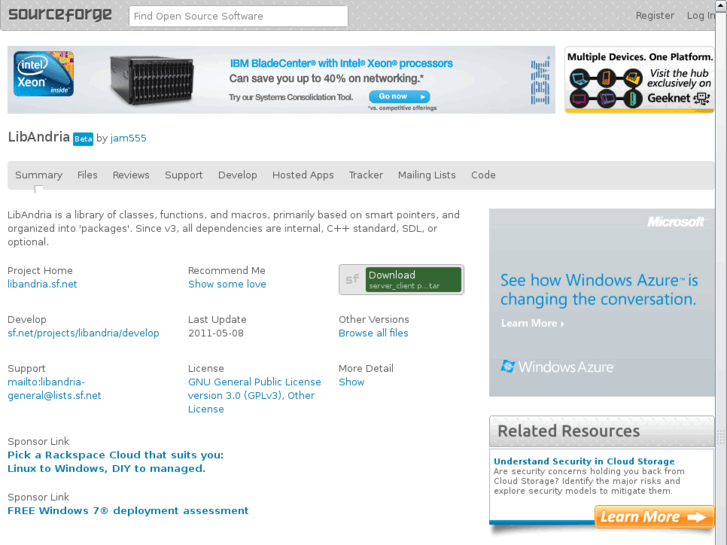Click the sf icon beside Download
Image resolution: width=727 pixels, height=545 pixels.
(x=352, y=279)
